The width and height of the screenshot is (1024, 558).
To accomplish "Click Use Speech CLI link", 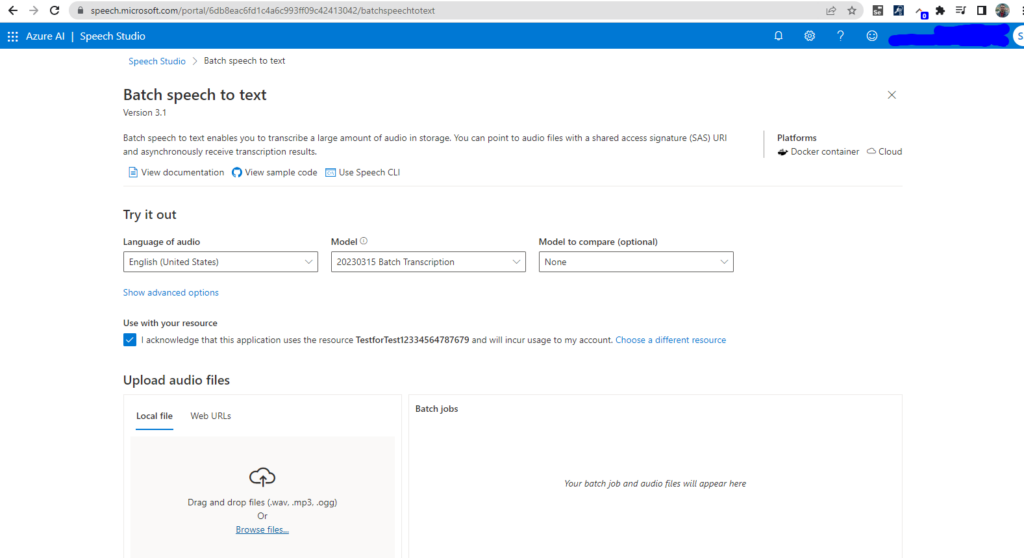I will coord(362,172).
